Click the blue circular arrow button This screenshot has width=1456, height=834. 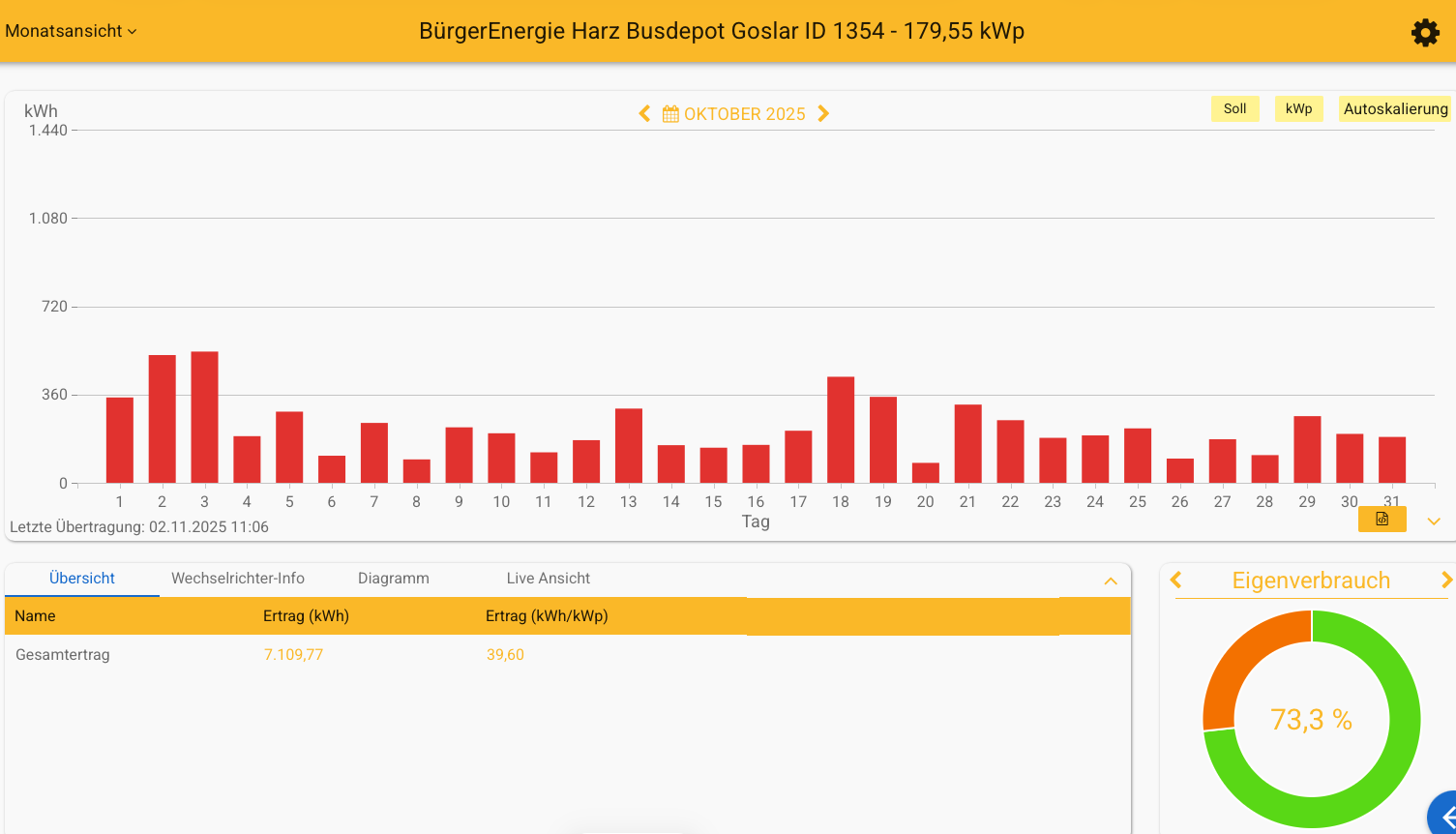click(x=1444, y=817)
